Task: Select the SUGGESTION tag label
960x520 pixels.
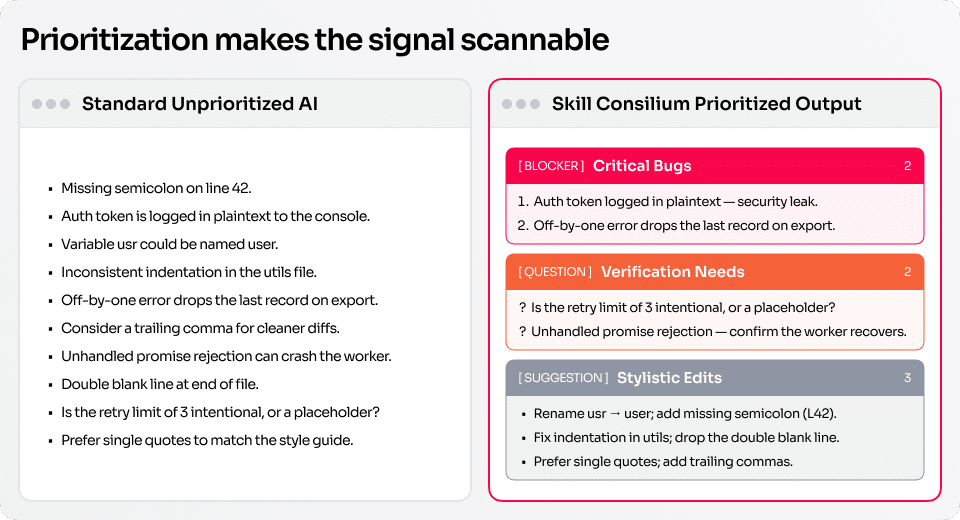Action: 563,378
